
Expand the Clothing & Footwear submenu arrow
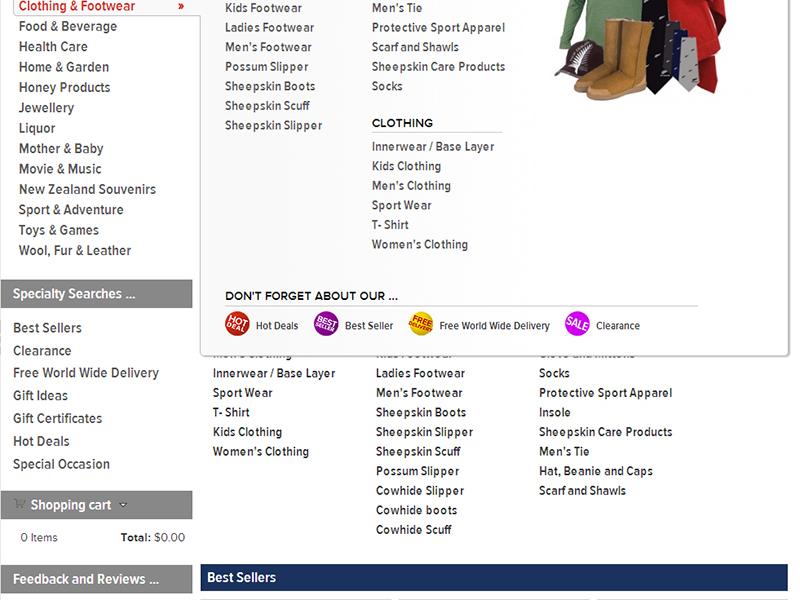click(181, 7)
